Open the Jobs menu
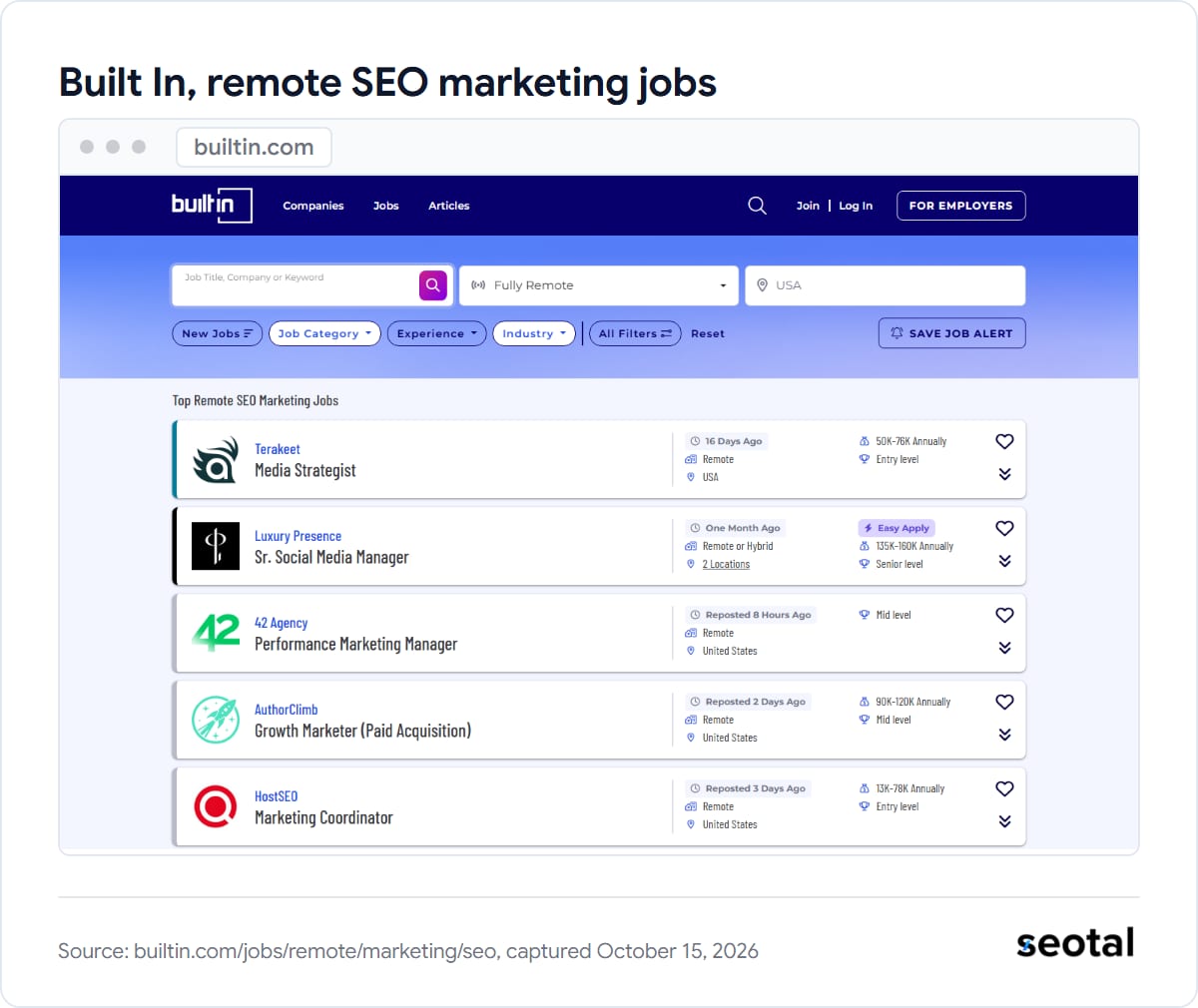The image size is (1198, 1008). [386, 206]
